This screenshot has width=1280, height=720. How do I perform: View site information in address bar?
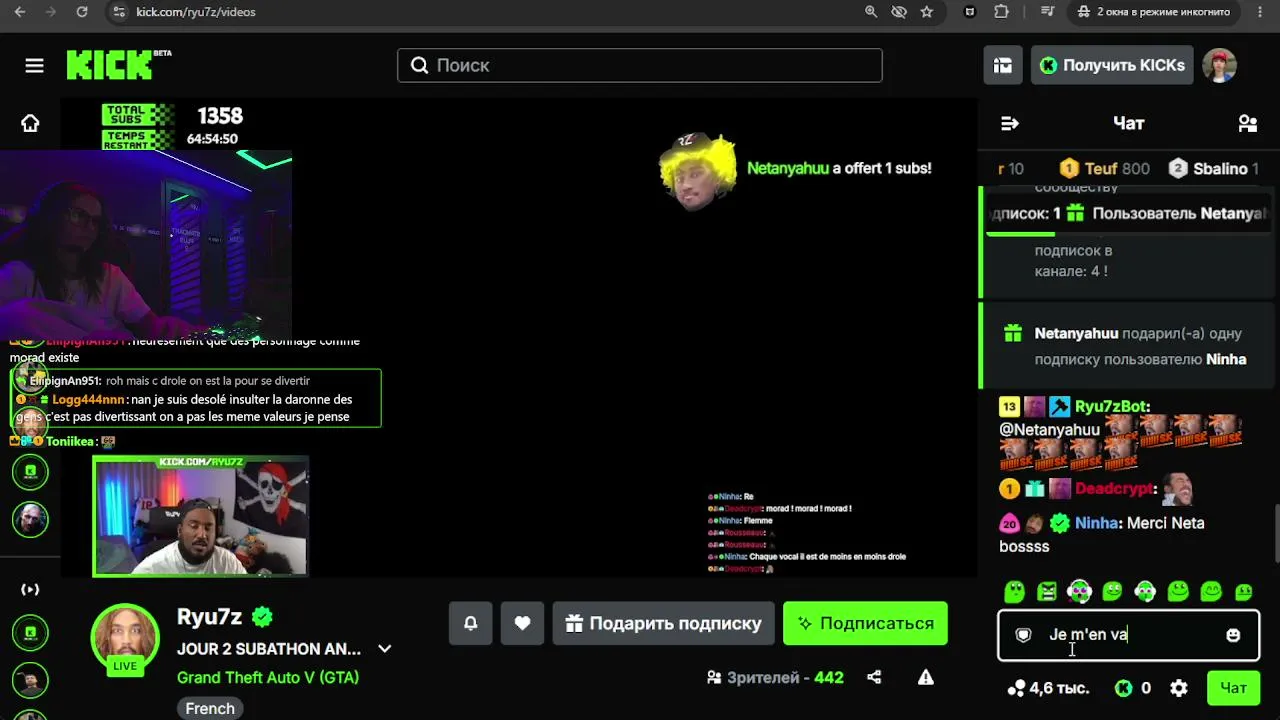click(119, 12)
